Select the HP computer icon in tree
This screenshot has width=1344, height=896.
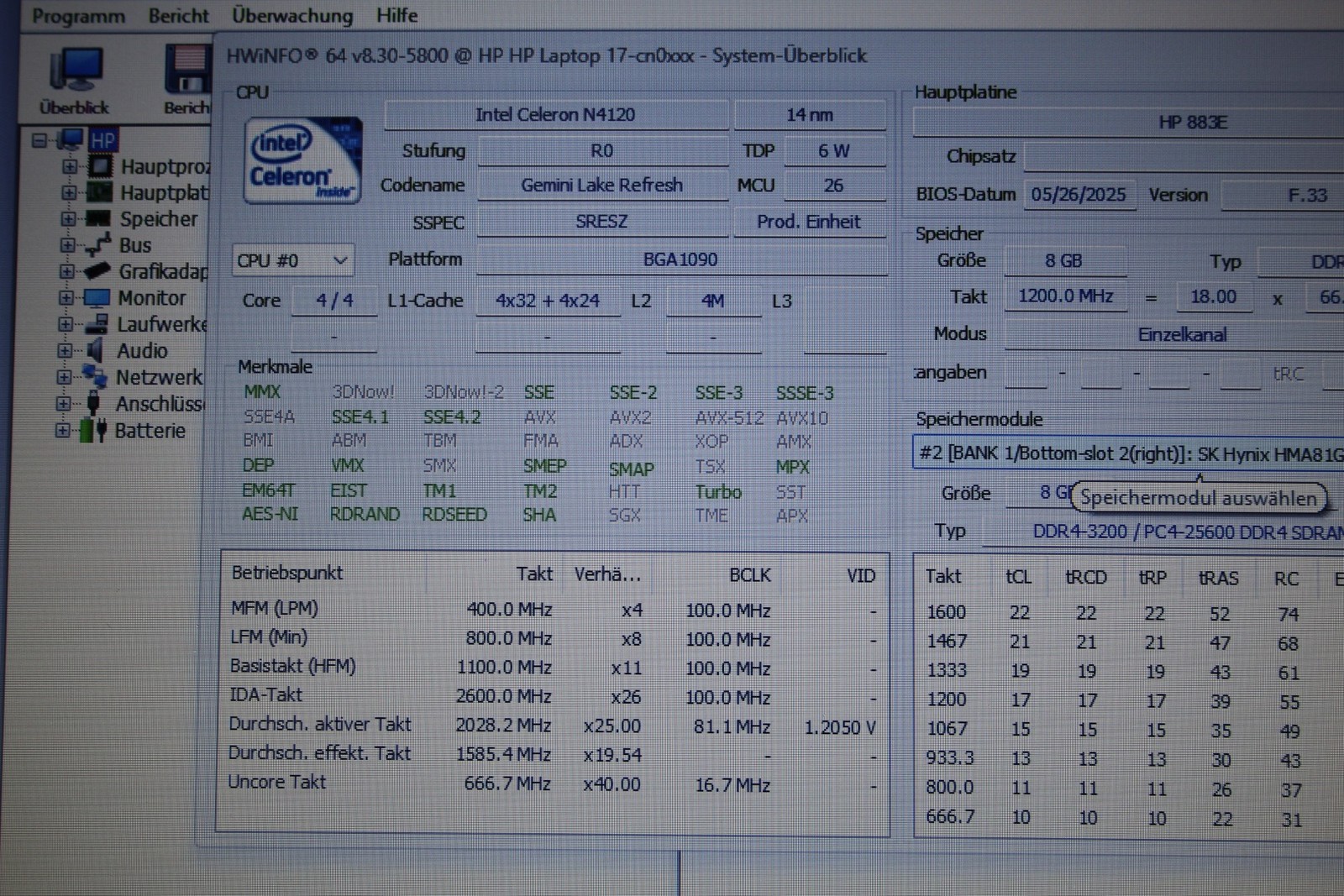point(71,139)
